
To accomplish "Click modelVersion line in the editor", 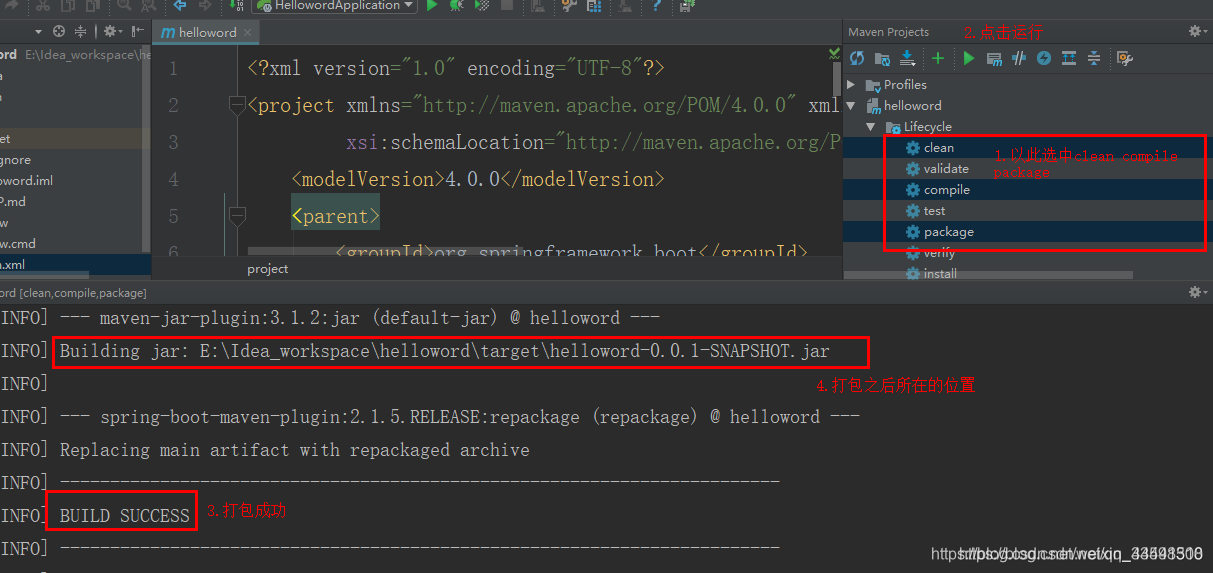I will point(478,179).
